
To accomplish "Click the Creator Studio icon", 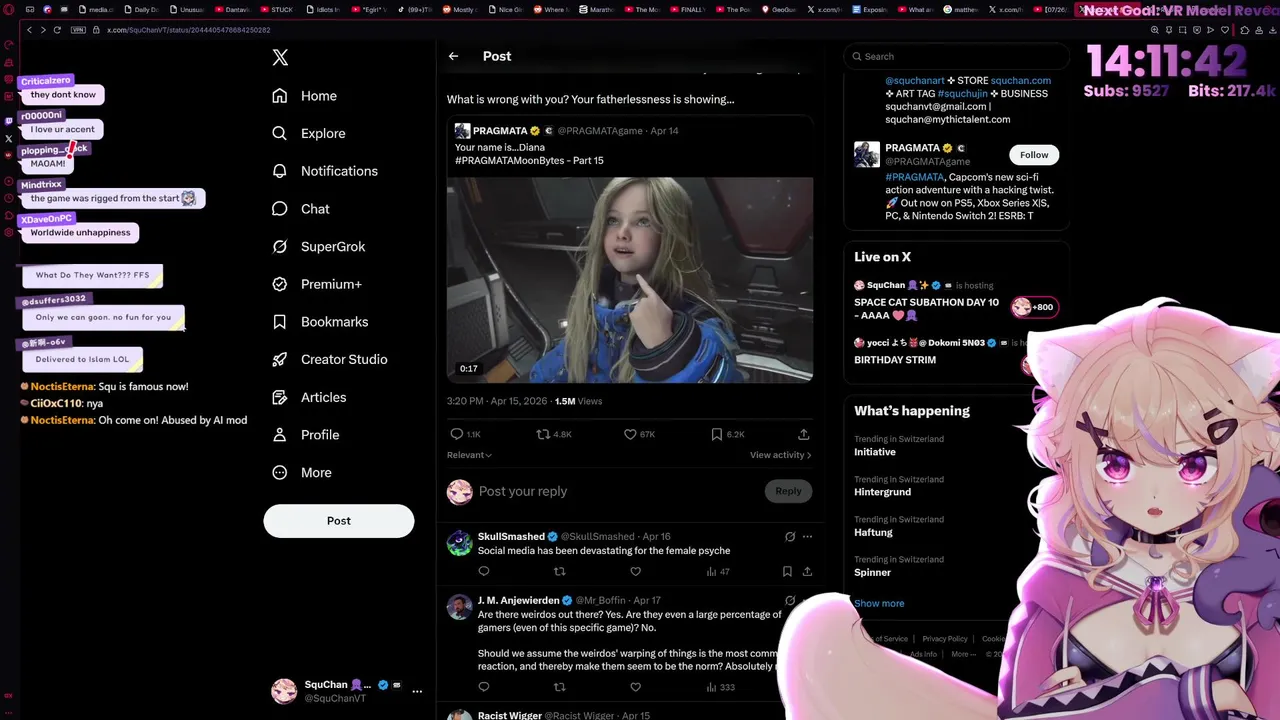I will click(280, 359).
